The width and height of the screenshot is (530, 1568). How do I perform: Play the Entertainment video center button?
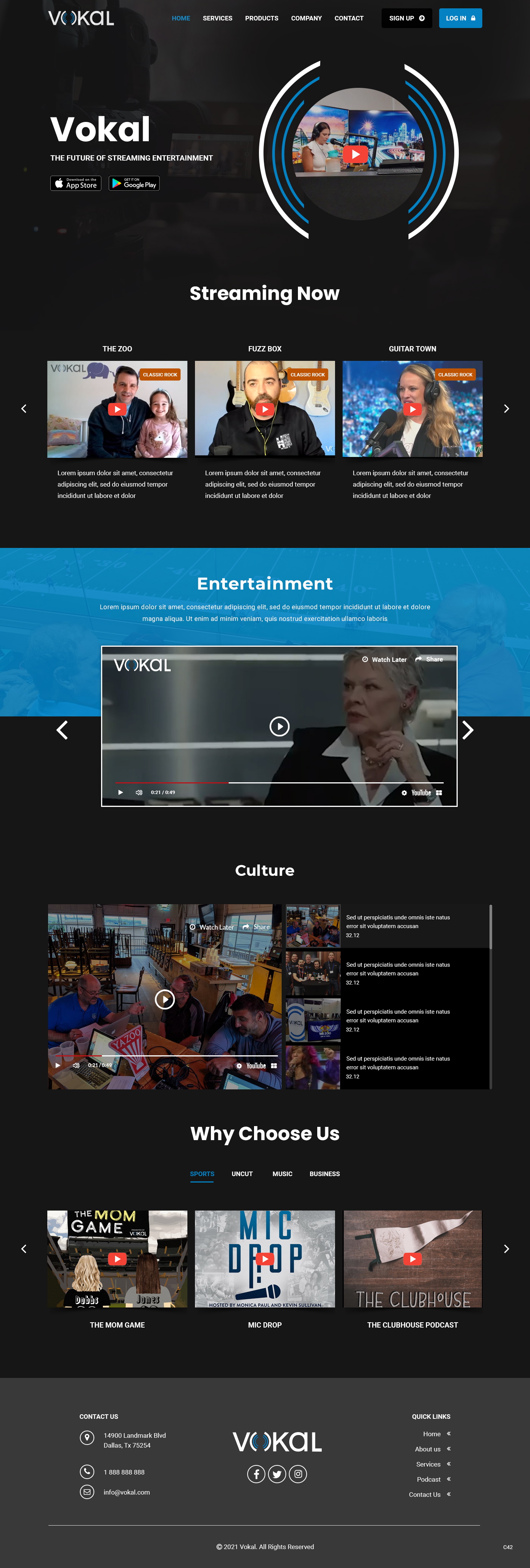[279, 726]
